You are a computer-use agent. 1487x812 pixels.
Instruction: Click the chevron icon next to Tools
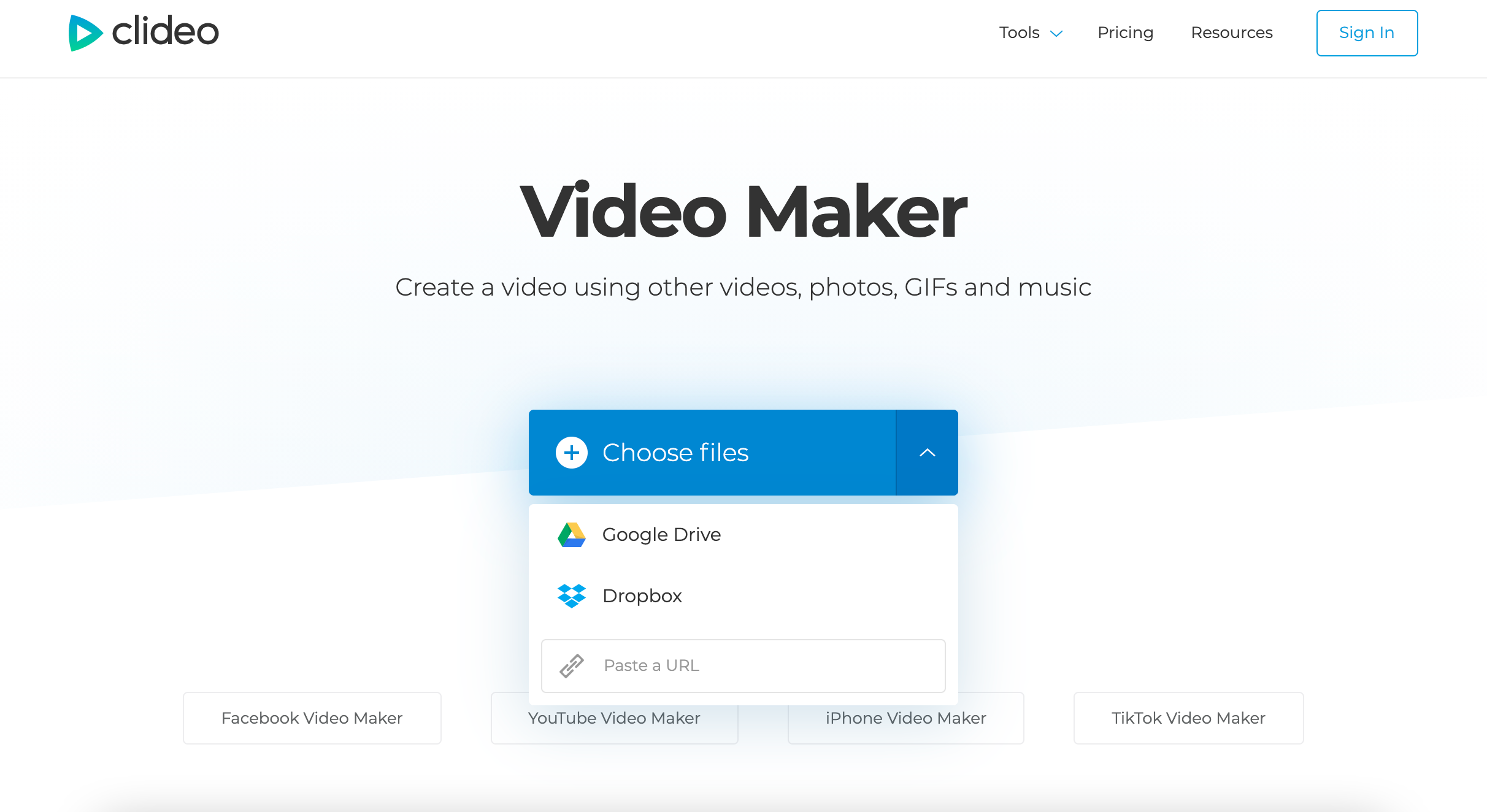tap(1056, 34)
